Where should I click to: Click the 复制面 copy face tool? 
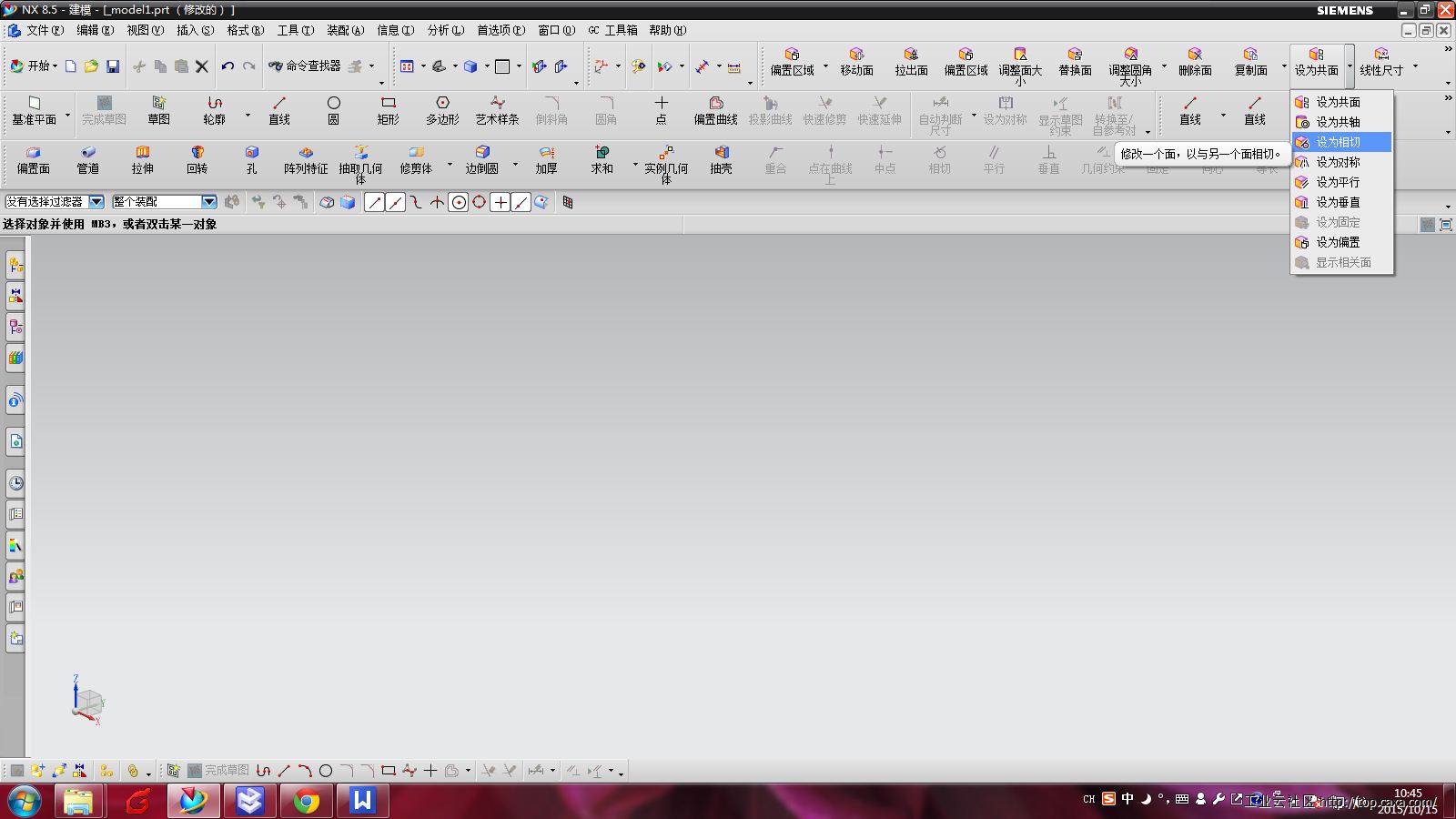pos(1250,62)
